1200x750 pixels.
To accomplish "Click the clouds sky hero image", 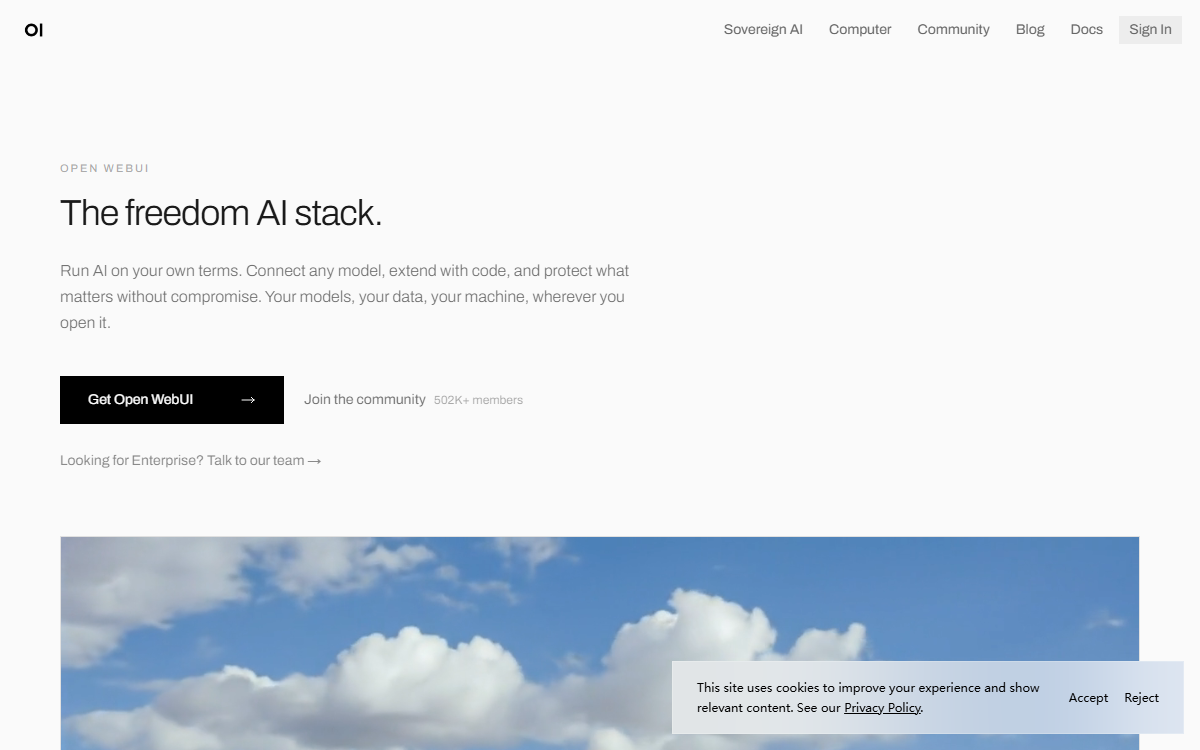I will click(600, 643).
